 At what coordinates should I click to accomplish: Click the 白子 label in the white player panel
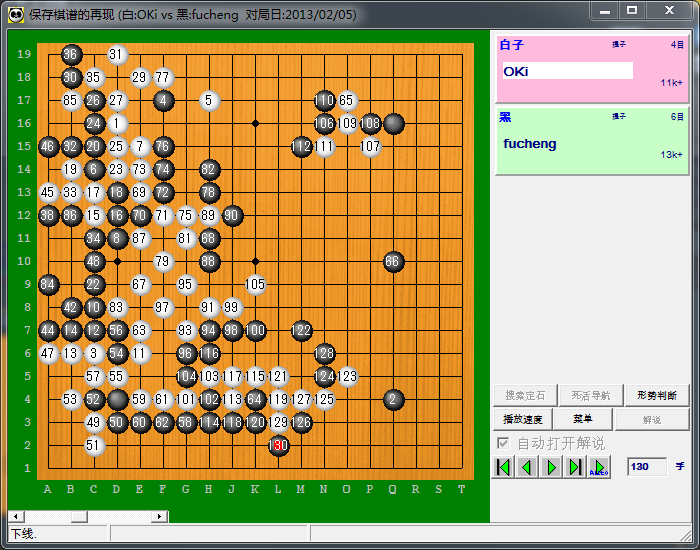pyautogui.click(x=512, y=45)
